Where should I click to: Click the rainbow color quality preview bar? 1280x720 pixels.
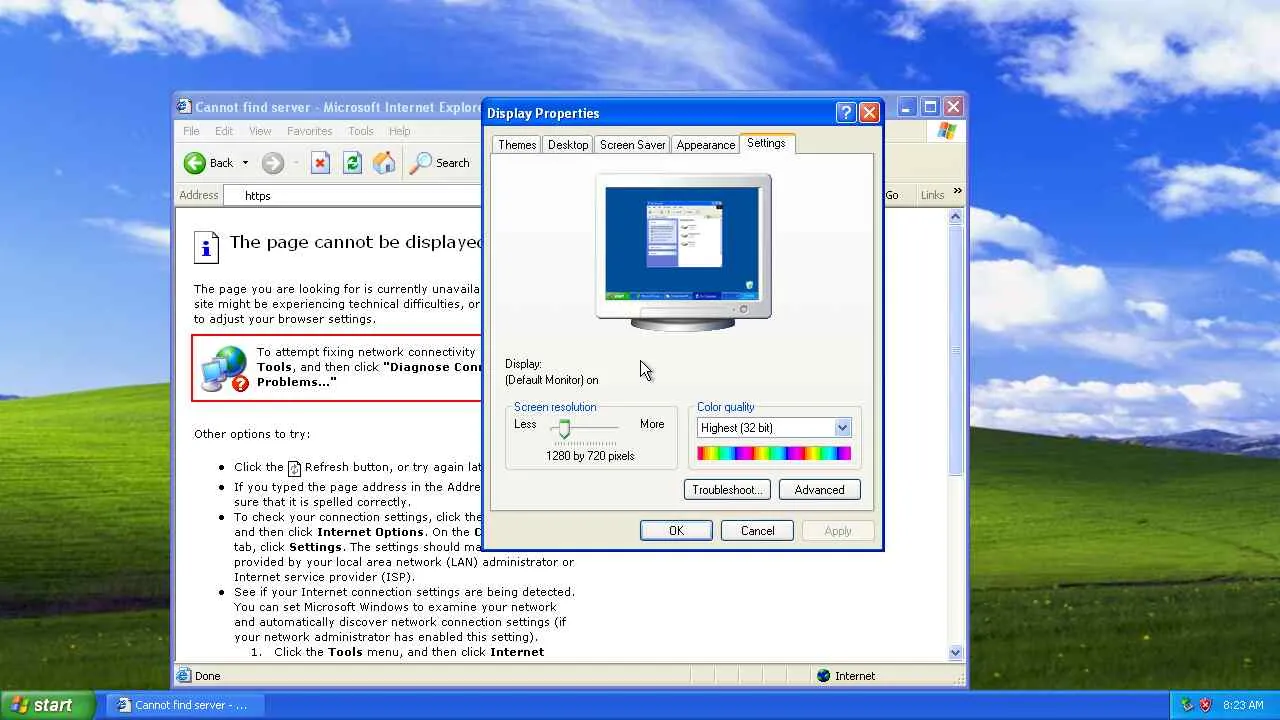tap(774, 454)
